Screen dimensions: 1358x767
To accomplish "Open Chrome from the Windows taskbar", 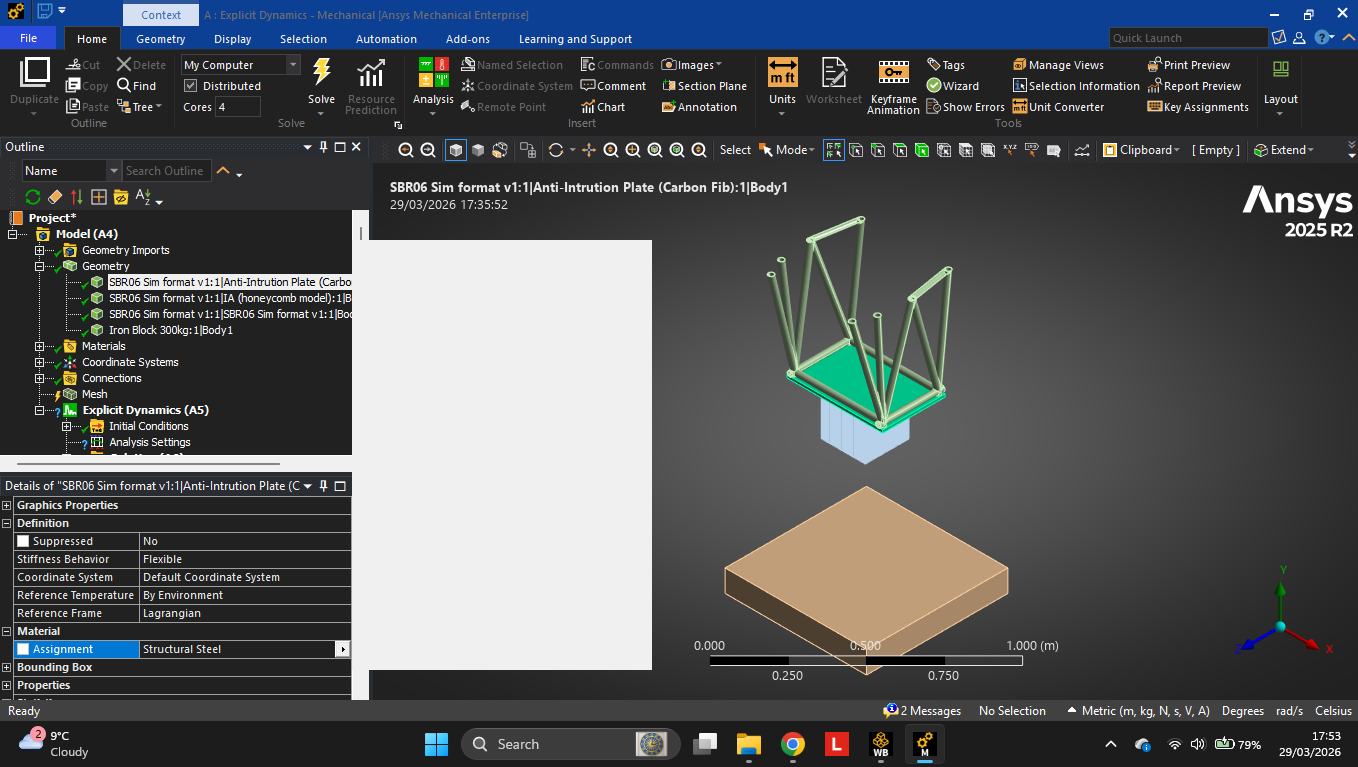I will point(793,744).
